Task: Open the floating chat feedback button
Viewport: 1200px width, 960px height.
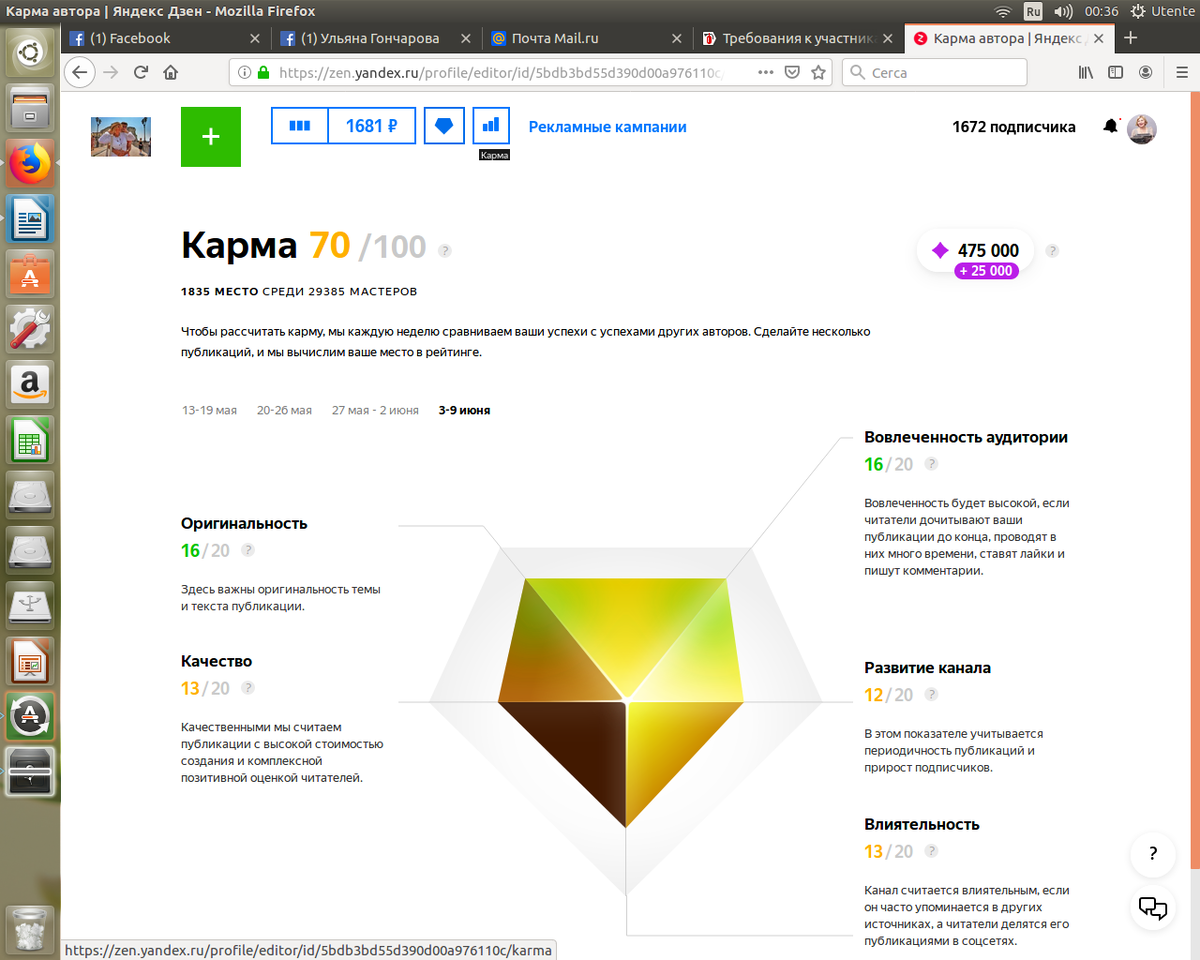Action: [x=1153, y=908]
